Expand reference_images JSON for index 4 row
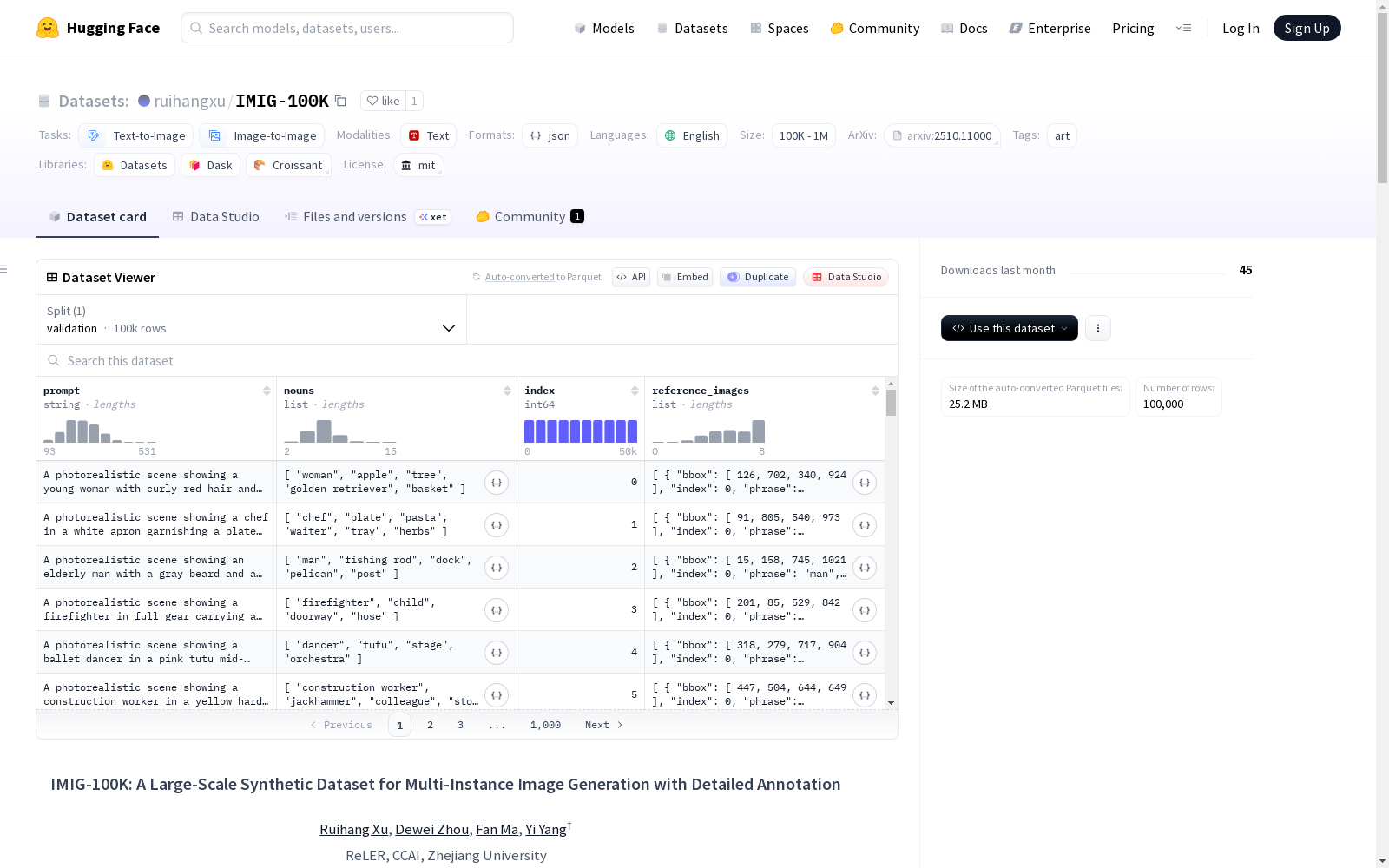Screen dimensions: 1389x868 [x=865, y=653]
